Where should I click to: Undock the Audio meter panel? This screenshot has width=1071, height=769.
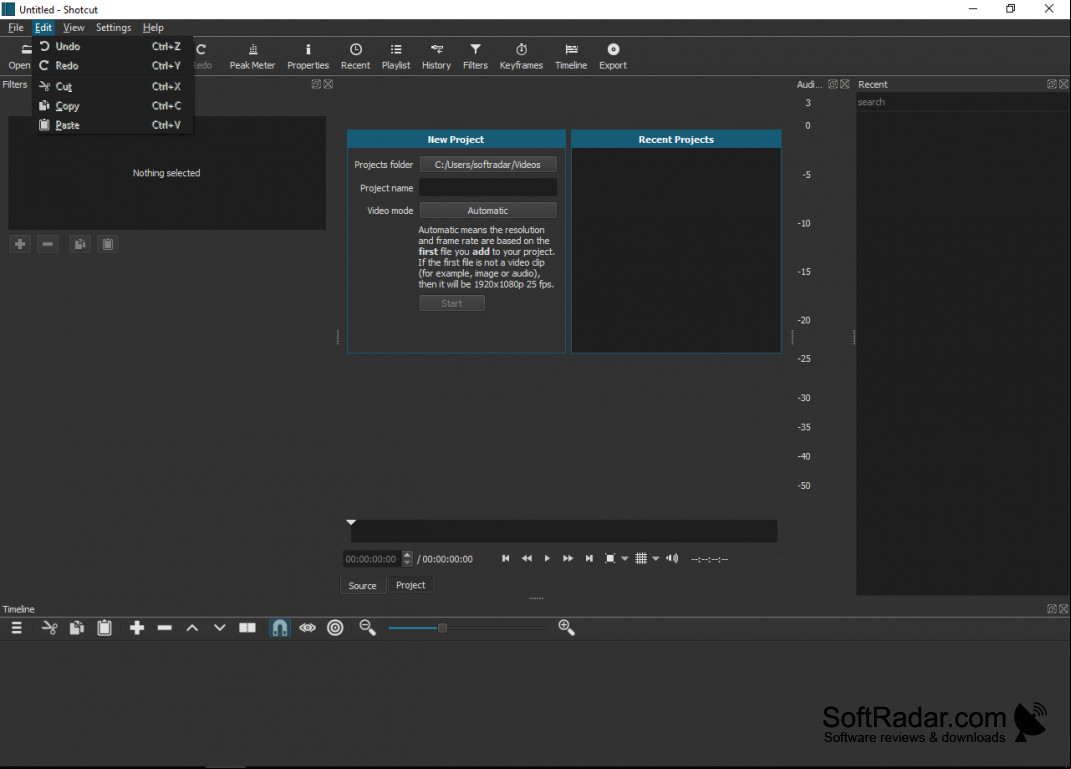pyautogui.click(x=833, y=84)
